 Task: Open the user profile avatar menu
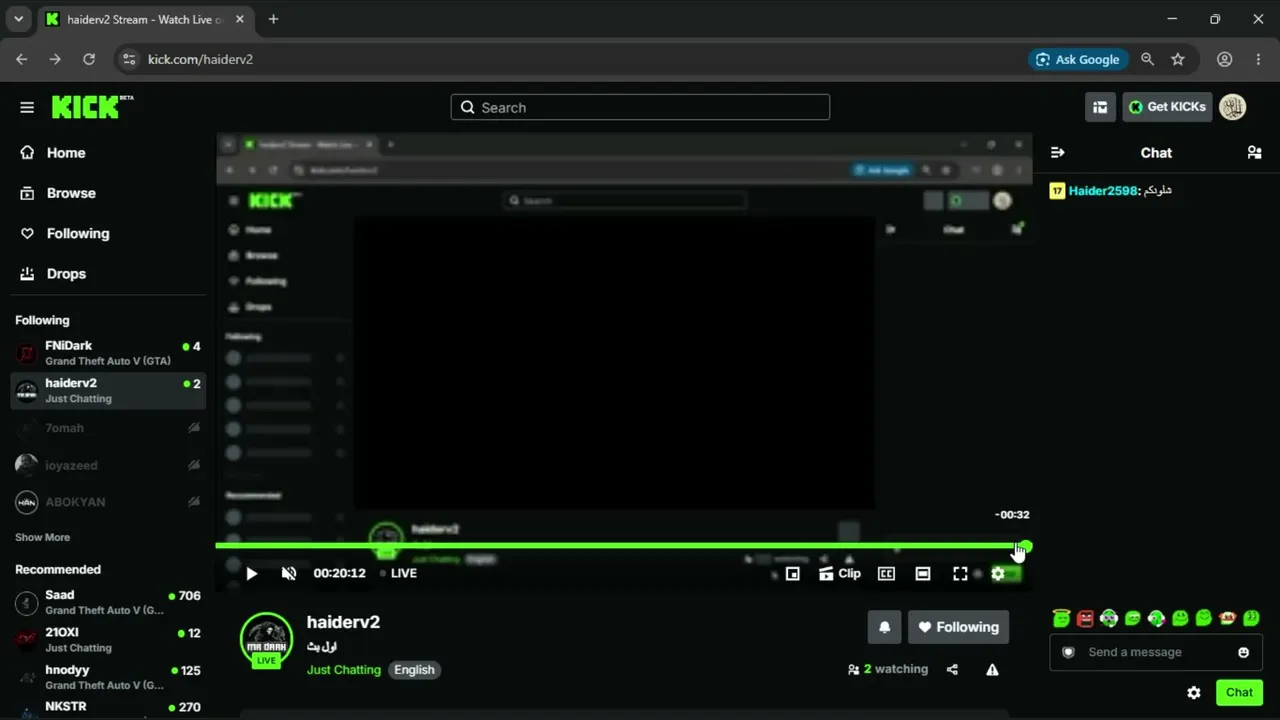(x=1232, y=107)
